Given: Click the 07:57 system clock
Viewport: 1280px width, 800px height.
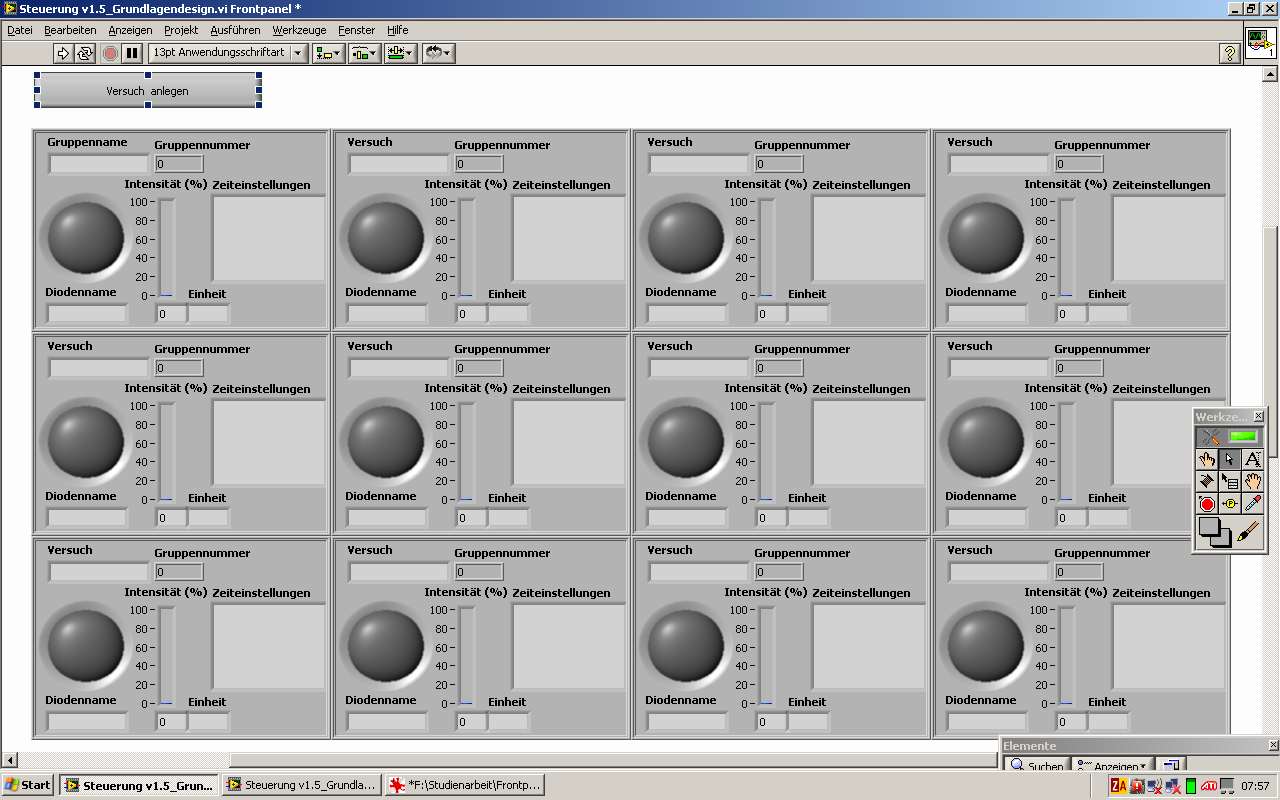Looking at the screenshot, I should pos(1254,786).
